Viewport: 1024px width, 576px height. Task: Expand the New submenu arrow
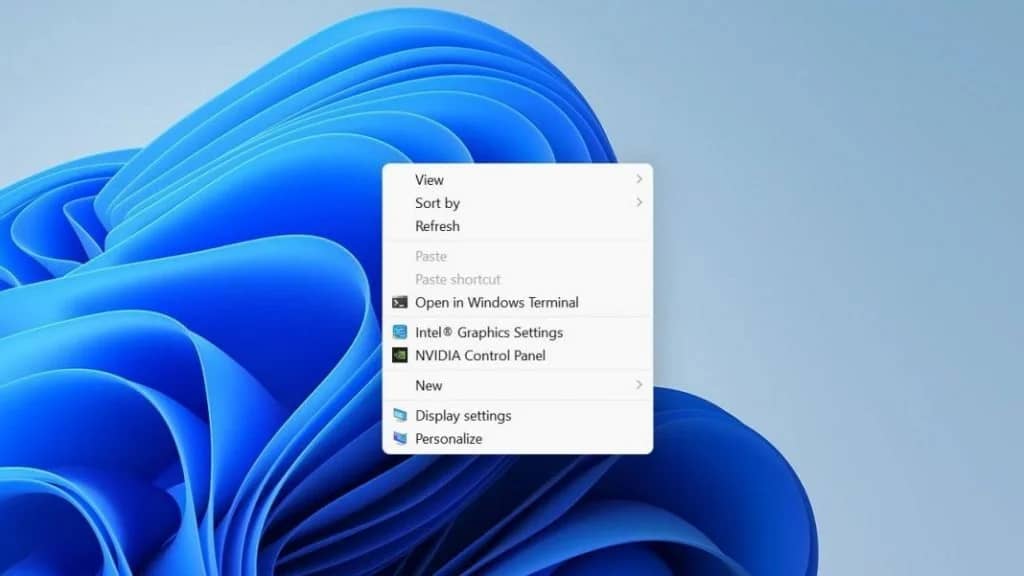pos(639,385)
